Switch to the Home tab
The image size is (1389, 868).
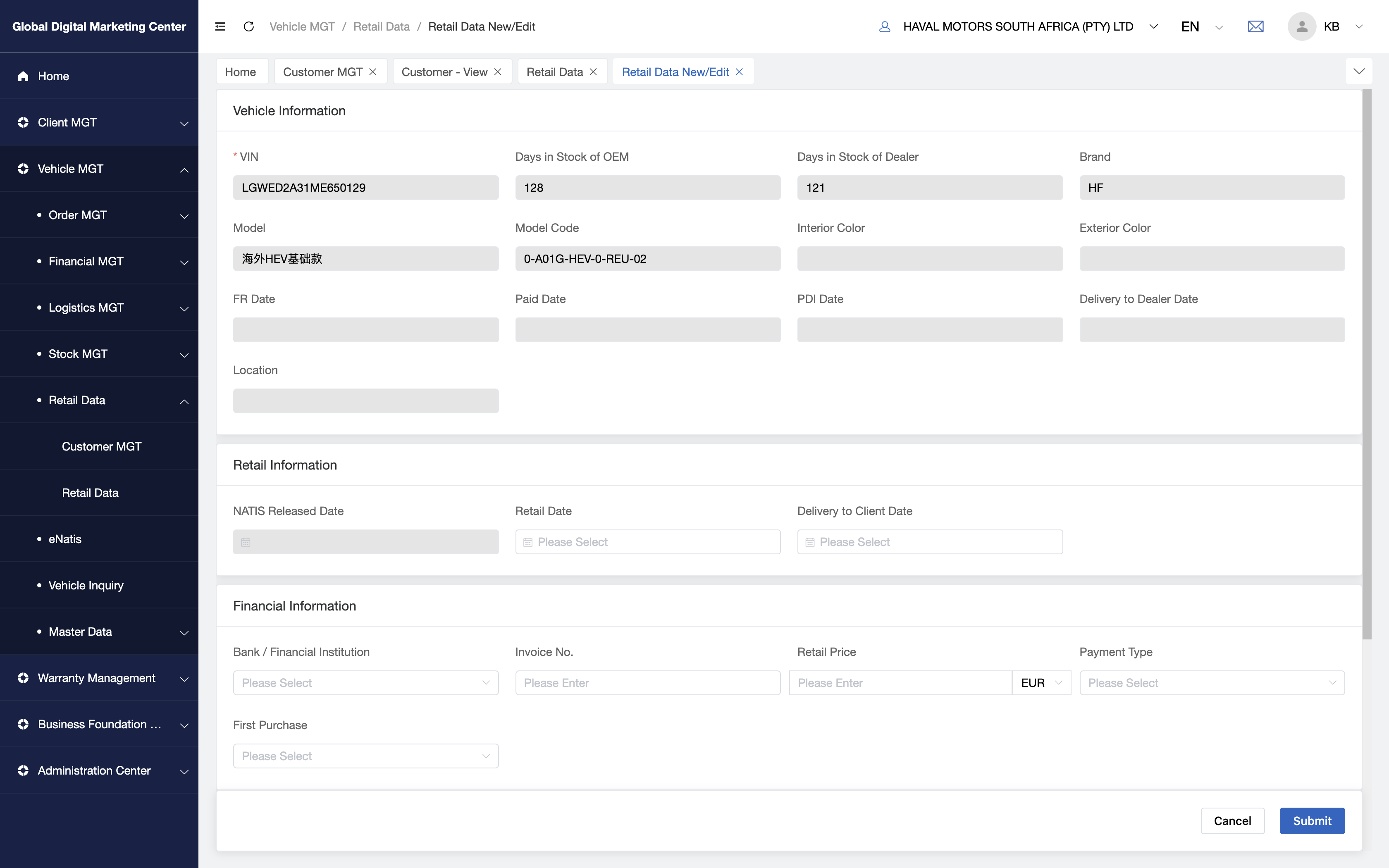(242, 72)
